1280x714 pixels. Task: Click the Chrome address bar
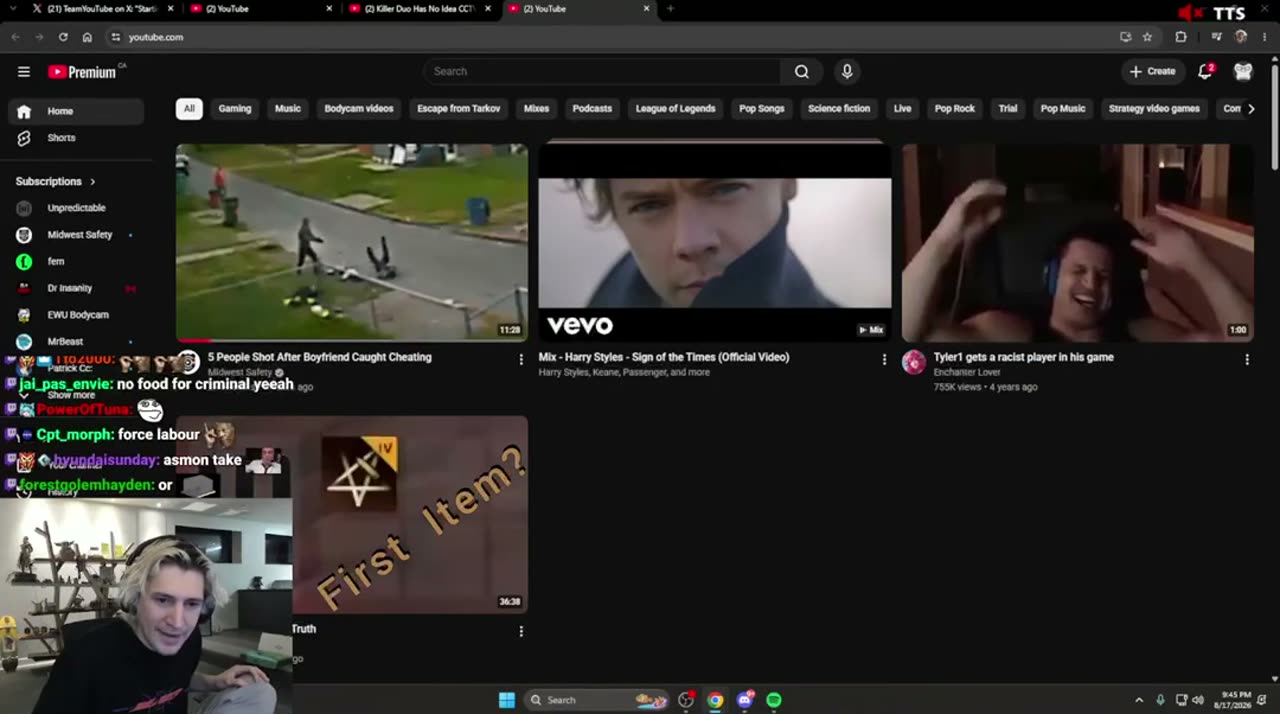tap(610, 37)
